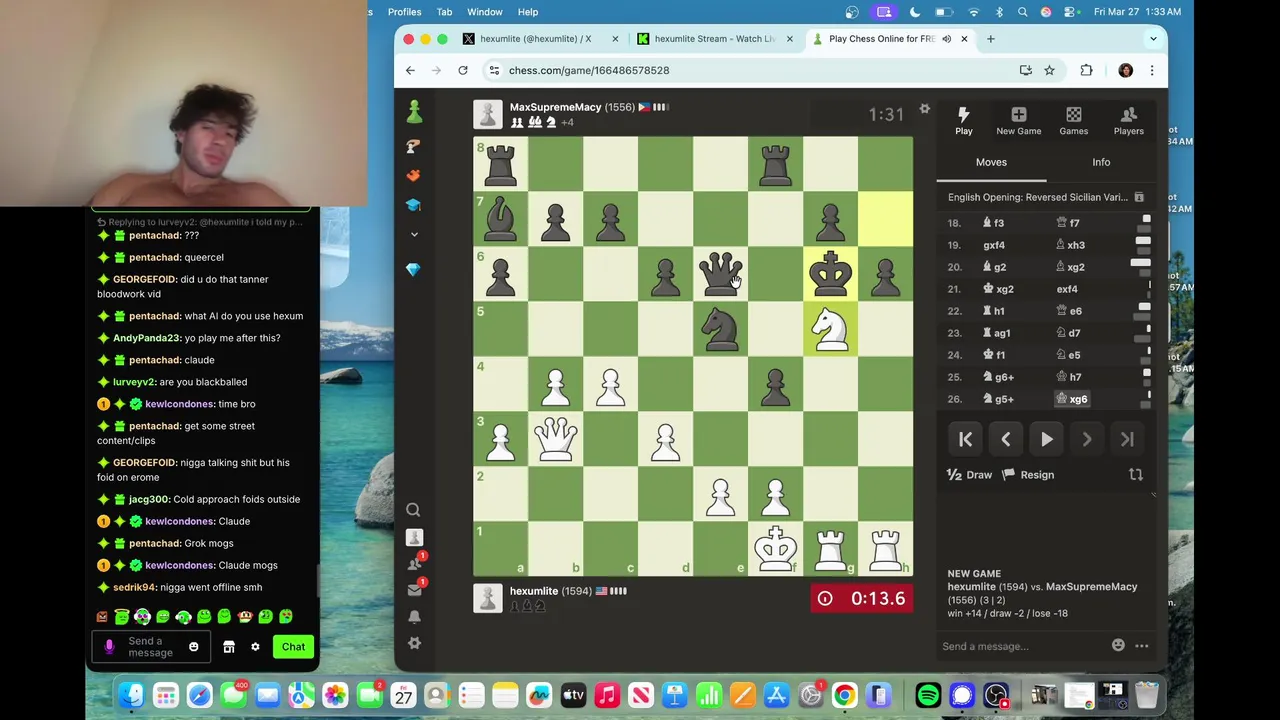Open a new Chrome tab with the plus button
Viewport: 1280px width, 720px height.
tap(990, 39)
